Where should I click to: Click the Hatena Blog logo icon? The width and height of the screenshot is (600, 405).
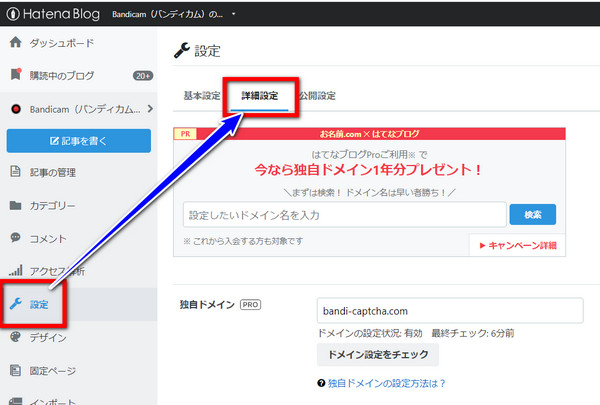13,14
